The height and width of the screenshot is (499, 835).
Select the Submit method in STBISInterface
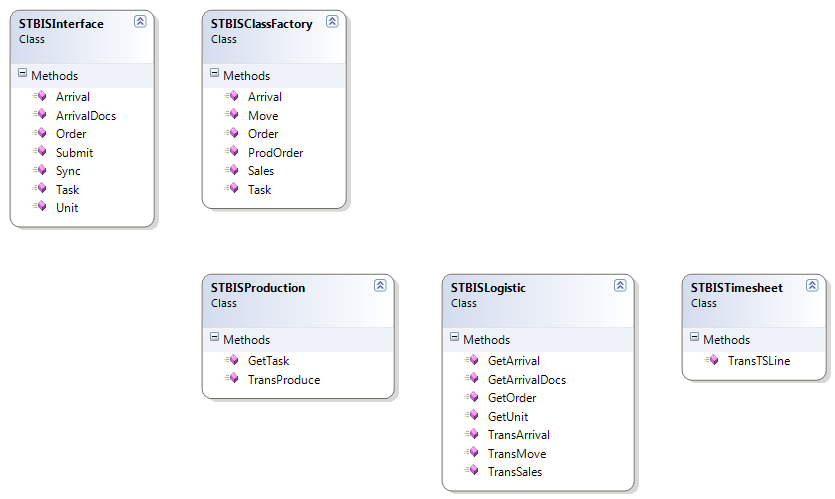[74, 153]
